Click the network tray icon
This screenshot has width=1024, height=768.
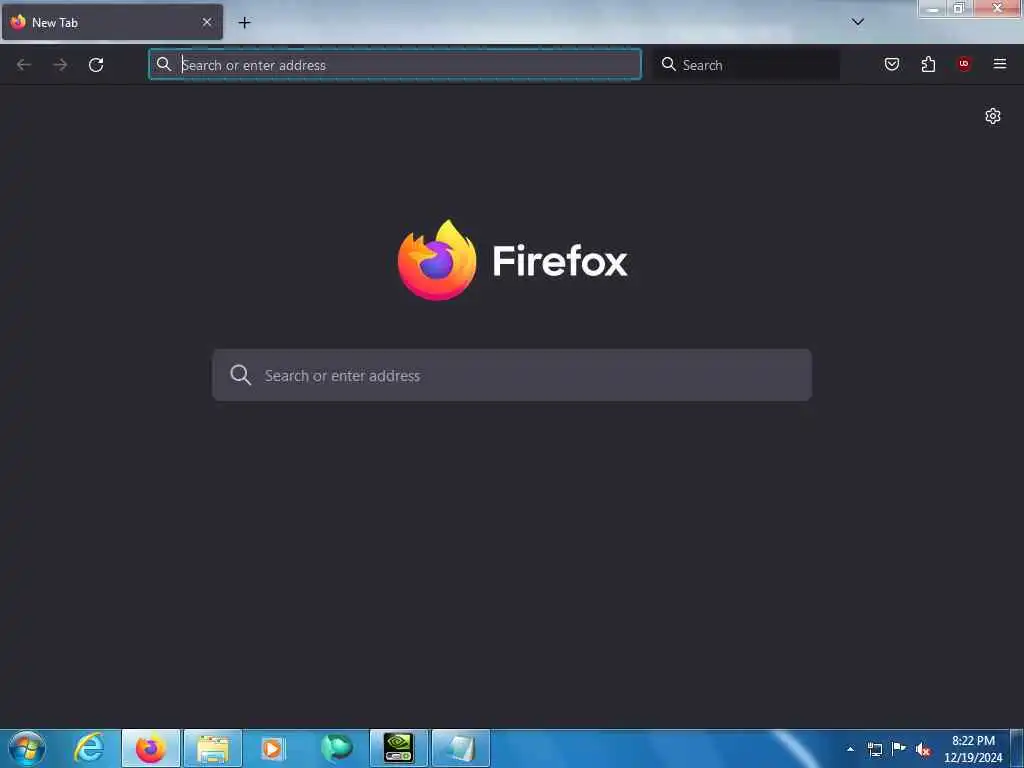[875, 749]
